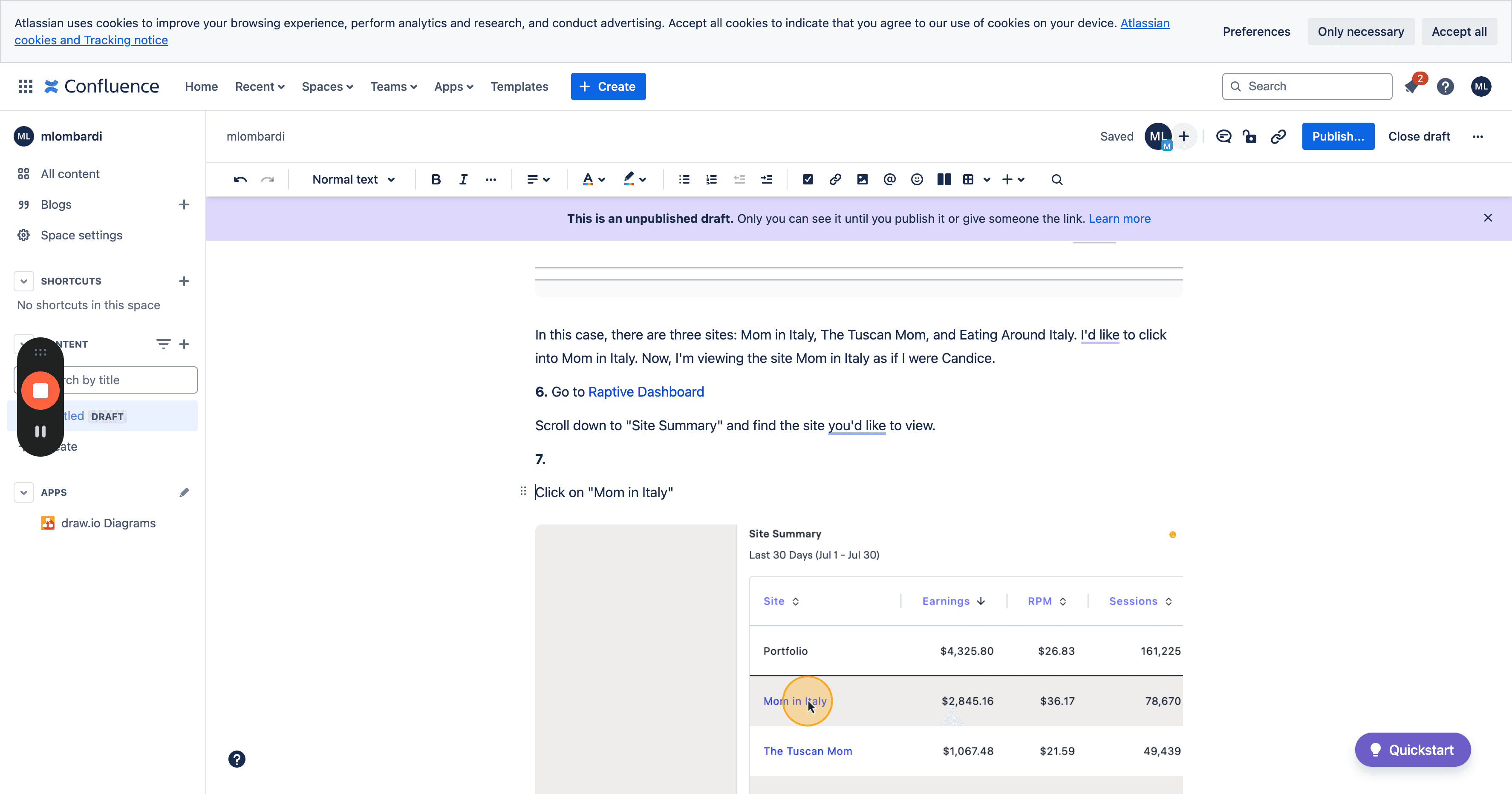Mention someone with the @ icon
The height and width of the screenshot is (794, 1512).
pos(889,180)
